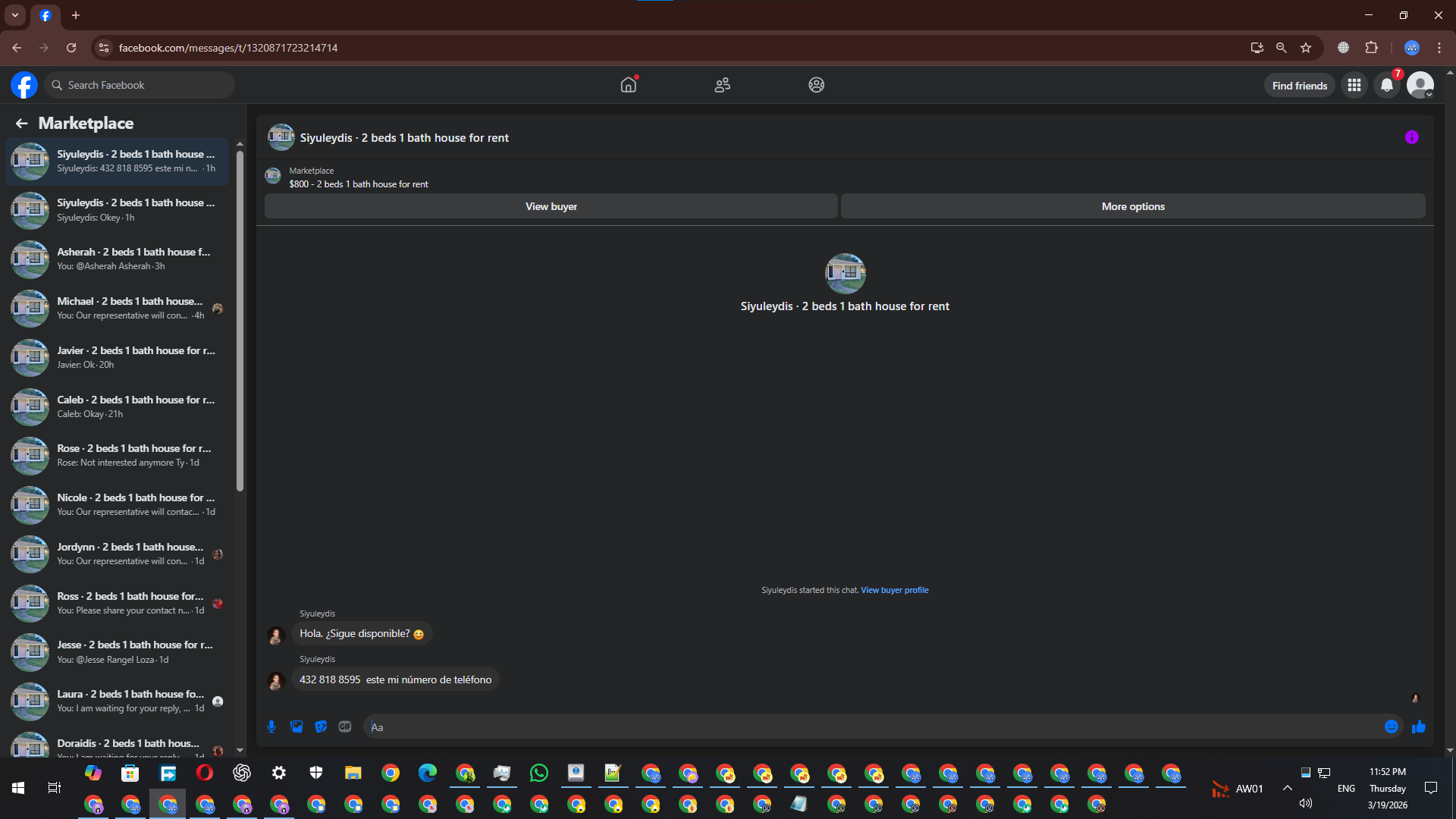This screenshot has width=1456, height=819.
Task: Open the GIF picker
Action: pyautogui.click(x=345, y=726)
